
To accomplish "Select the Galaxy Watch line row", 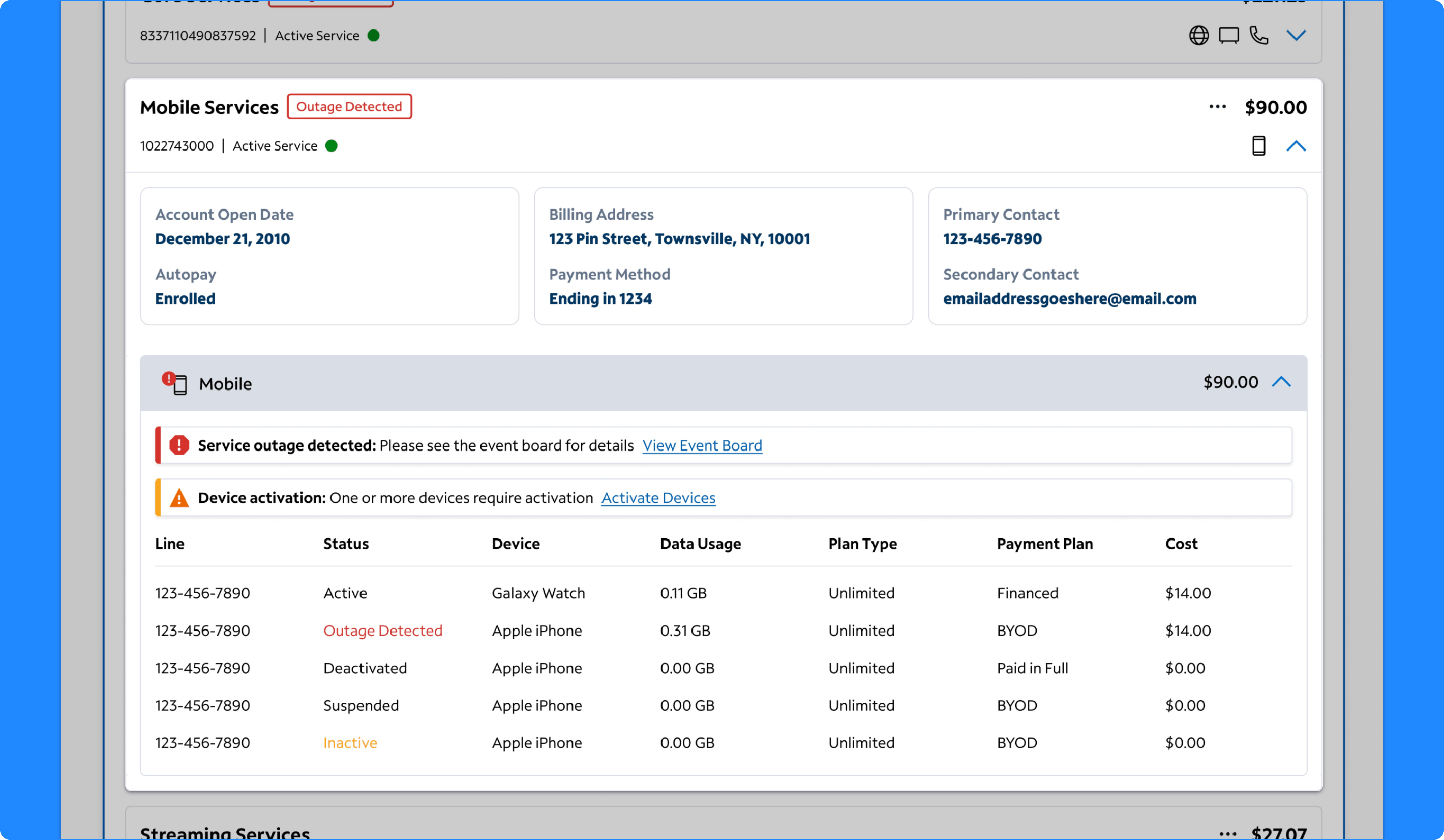I will click(537, 593).
